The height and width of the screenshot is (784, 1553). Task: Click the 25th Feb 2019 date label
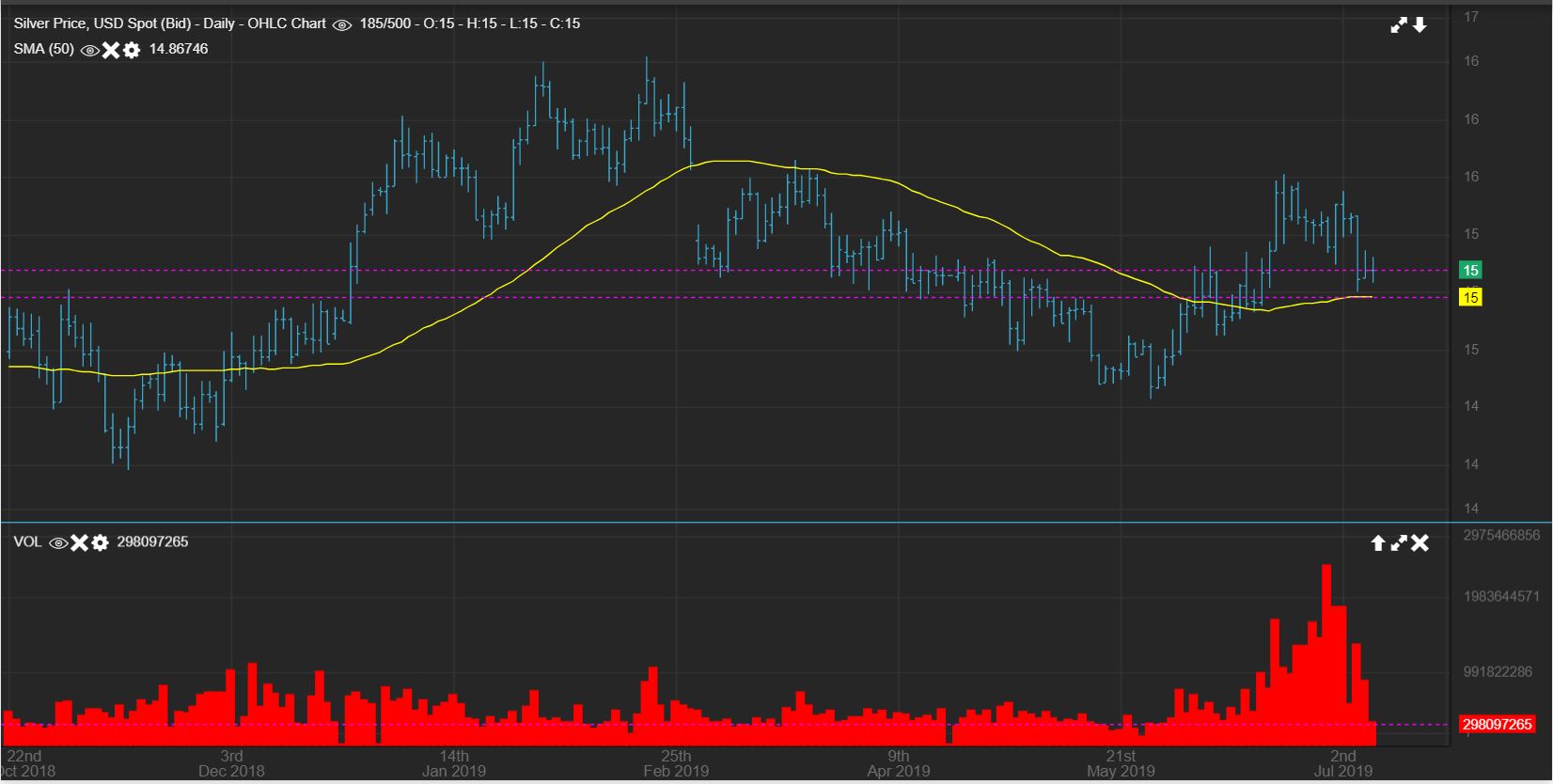tap(676, 763)
